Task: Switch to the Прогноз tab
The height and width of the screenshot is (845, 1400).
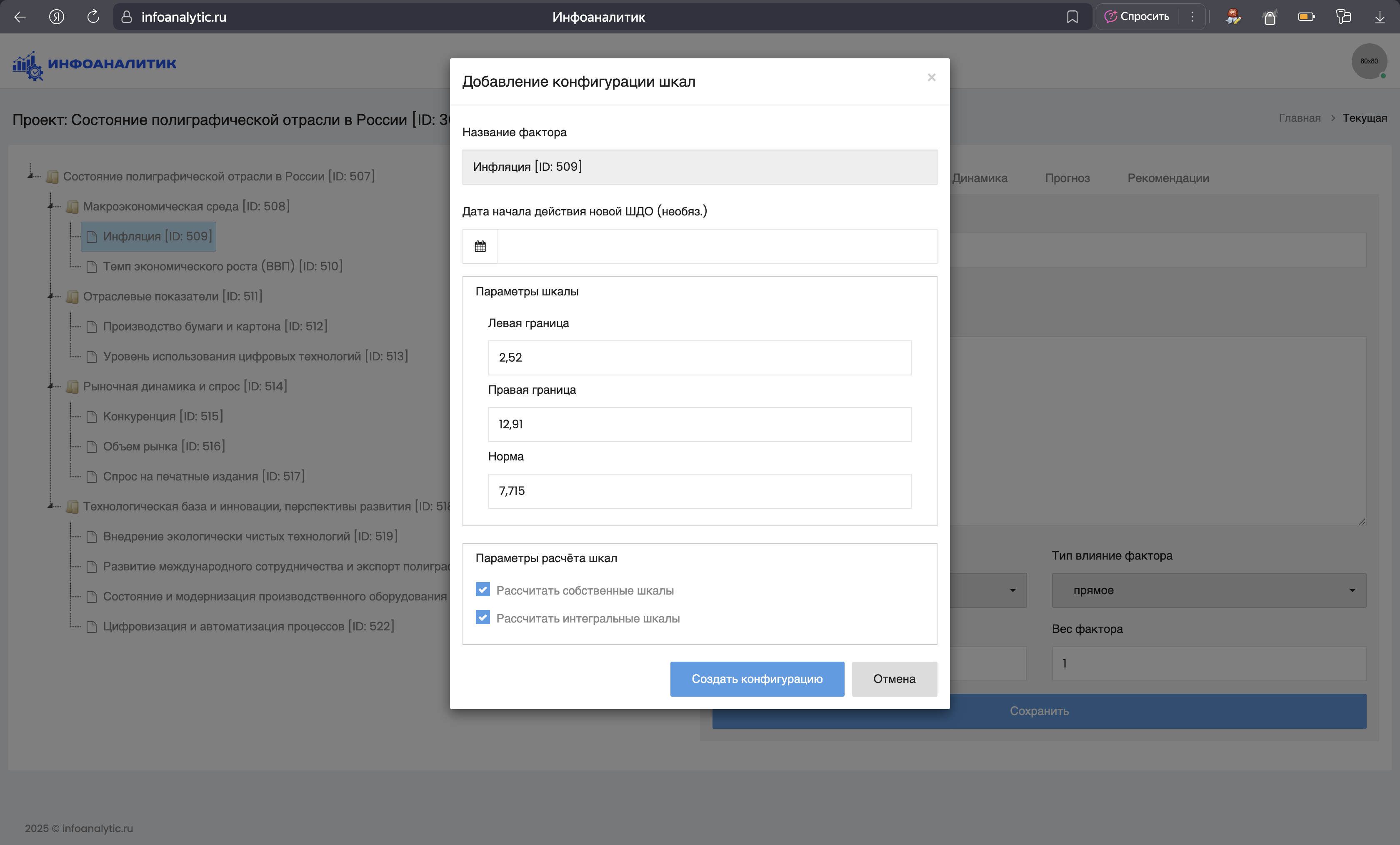Action: tap(1067, 178)
